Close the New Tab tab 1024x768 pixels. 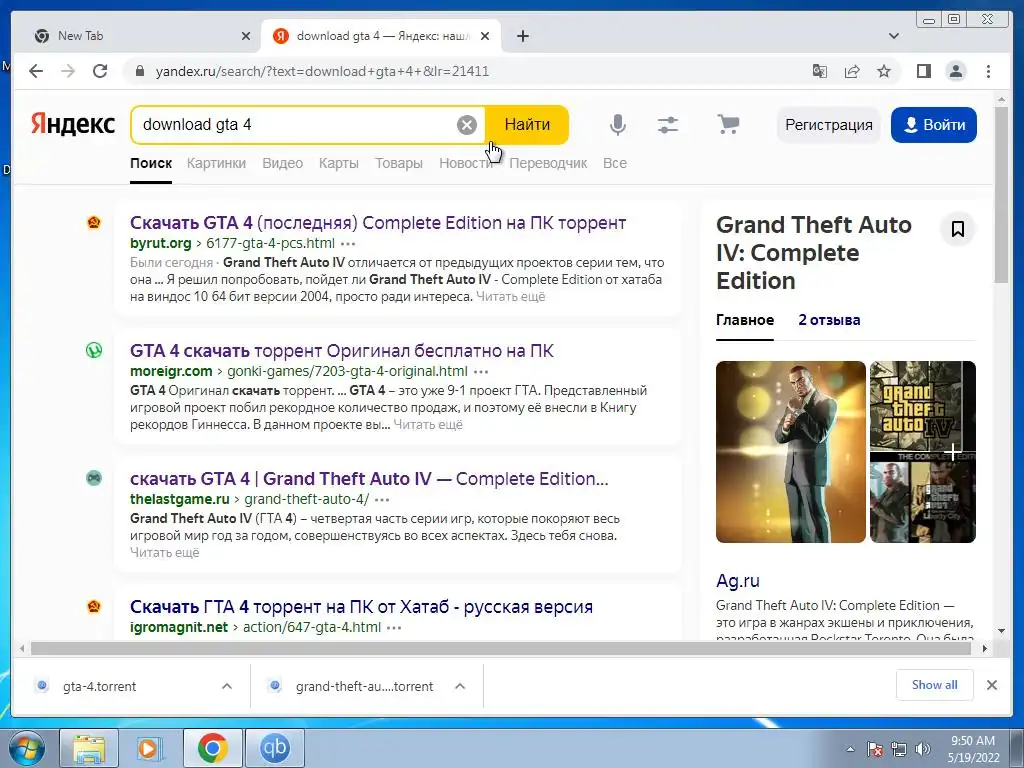(x=246, y=36)
